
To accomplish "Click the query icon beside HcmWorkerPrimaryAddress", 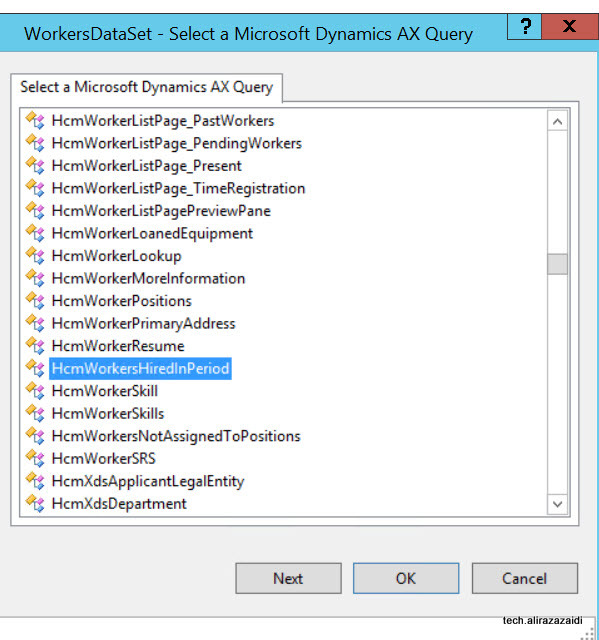I will 35,323.
